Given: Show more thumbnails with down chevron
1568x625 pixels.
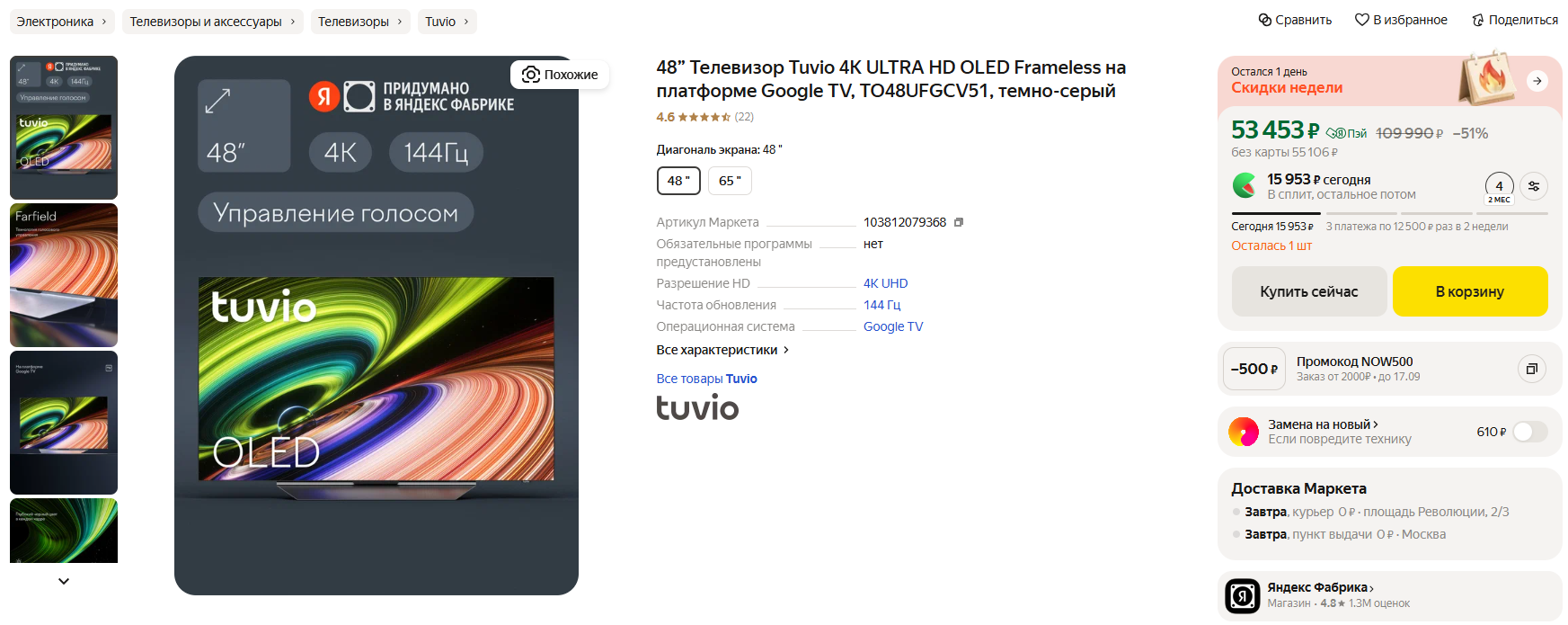Looking at the screenshot, I should [x=64, y=581].
